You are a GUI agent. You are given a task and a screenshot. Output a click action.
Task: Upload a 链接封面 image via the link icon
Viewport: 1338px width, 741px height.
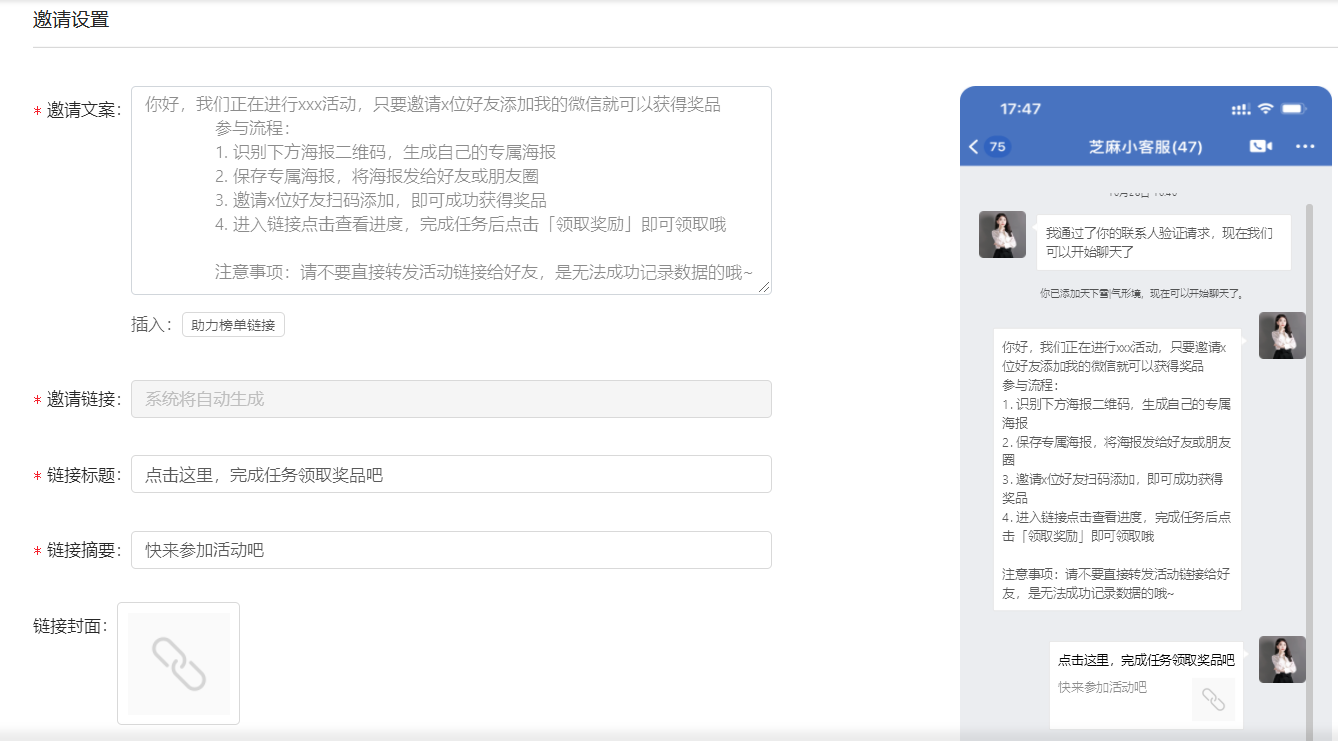179,664
